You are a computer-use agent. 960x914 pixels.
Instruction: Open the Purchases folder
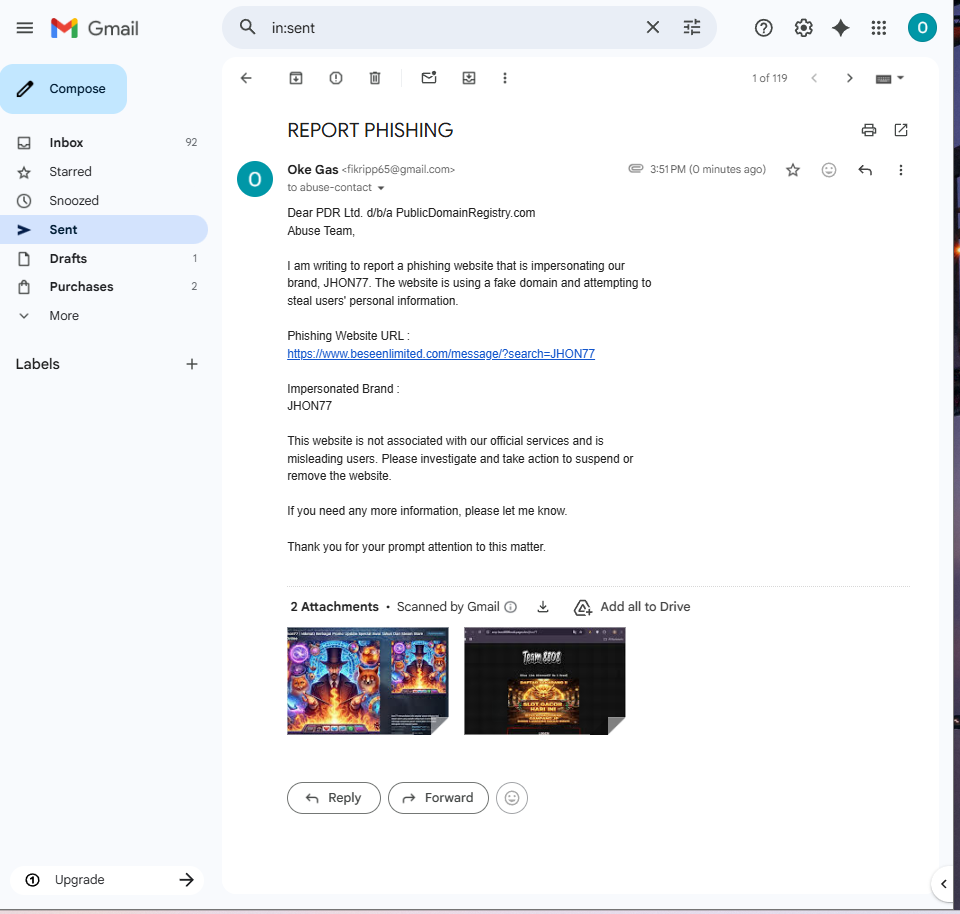click(104, 287)
